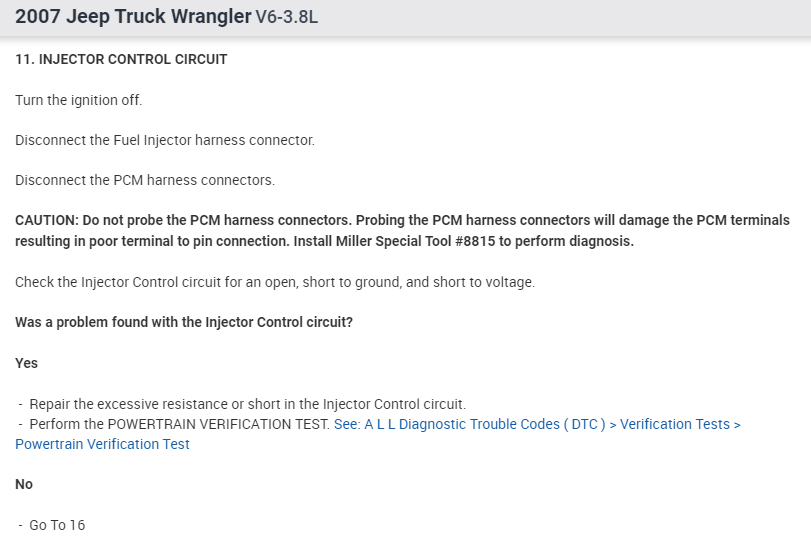Click the bold CAUTION label

pyautogui.click(x=46, y=220)
